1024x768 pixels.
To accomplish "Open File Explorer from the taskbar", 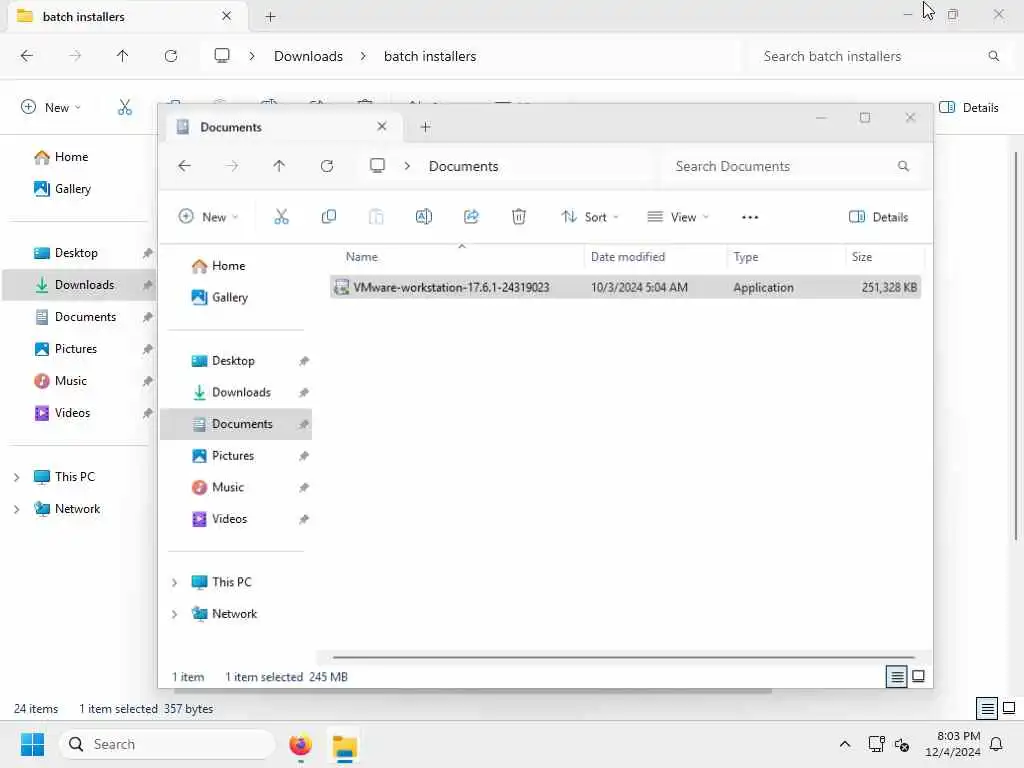I will click(344, 745).
